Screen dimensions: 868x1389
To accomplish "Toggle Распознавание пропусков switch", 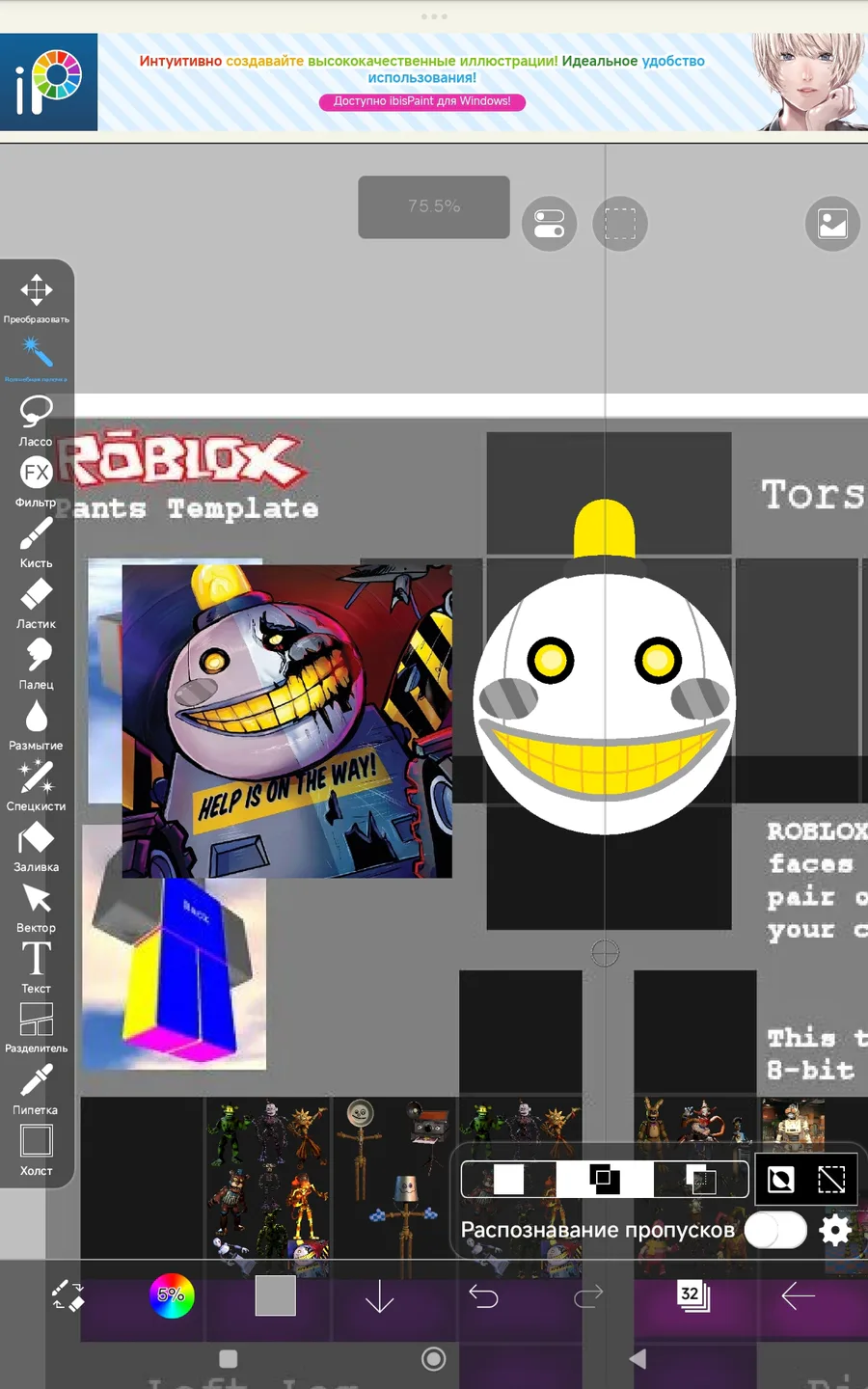I will [775, 1230].
